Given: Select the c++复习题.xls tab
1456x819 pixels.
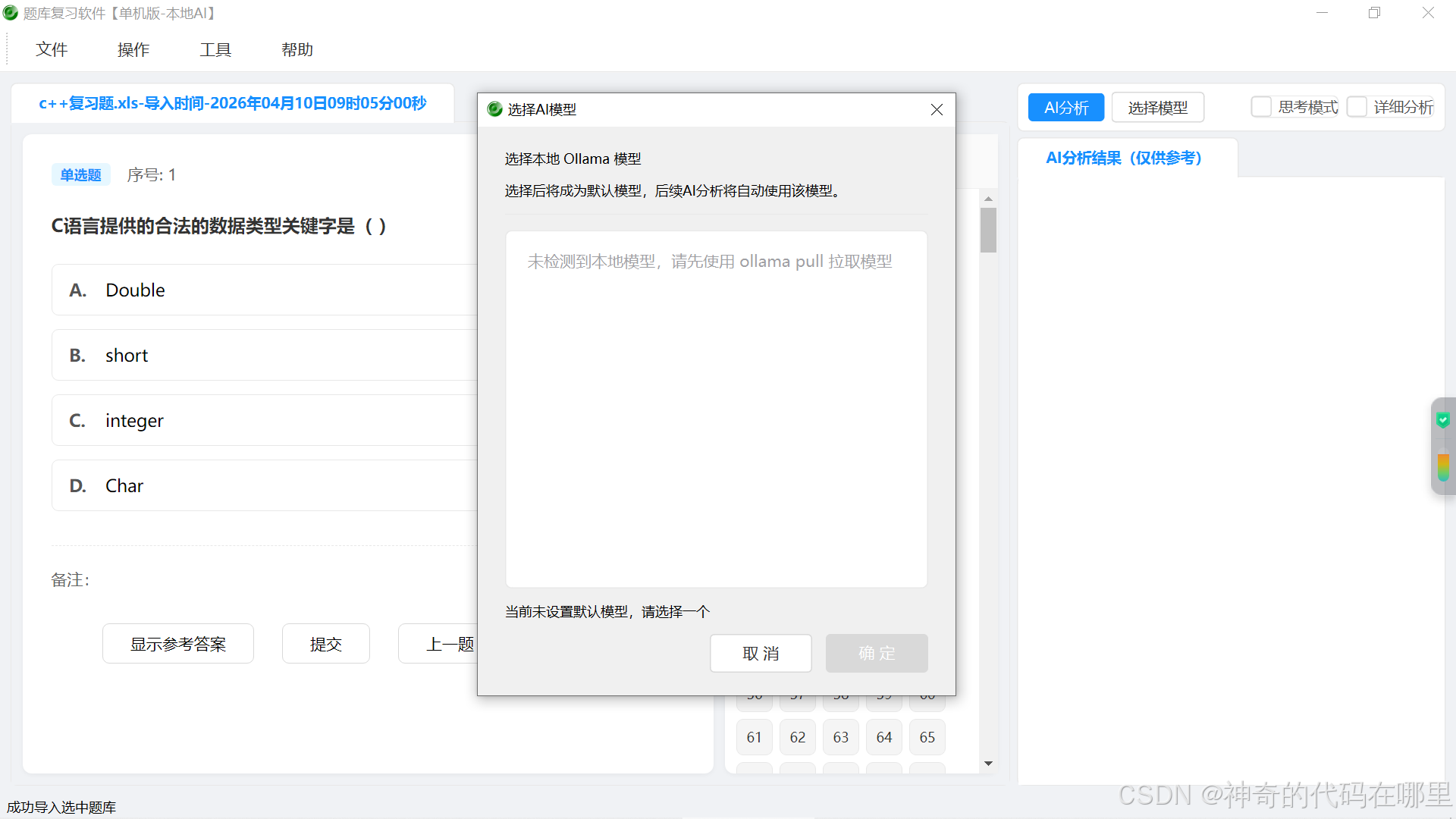Looking at the screenshot, I should click(233, 103).
